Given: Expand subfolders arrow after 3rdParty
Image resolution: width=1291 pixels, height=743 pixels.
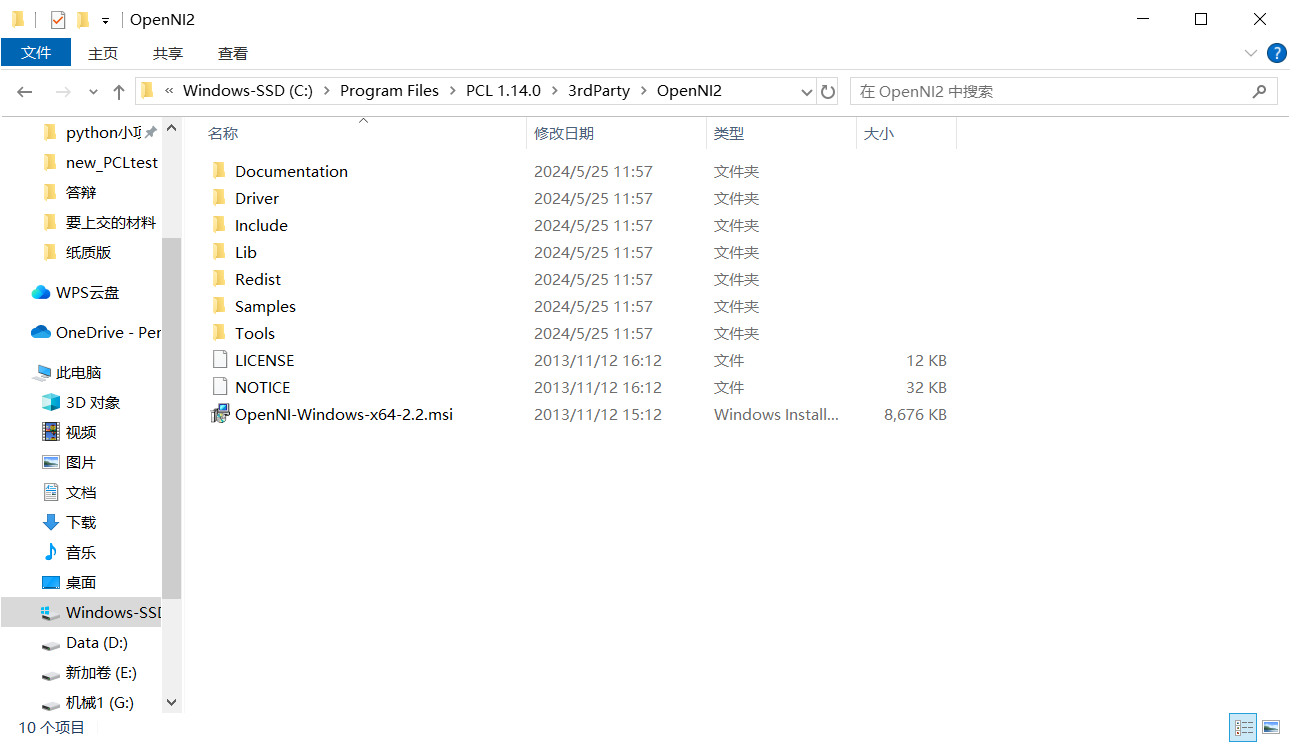Looking at the screenshot, I should (643, 91).
